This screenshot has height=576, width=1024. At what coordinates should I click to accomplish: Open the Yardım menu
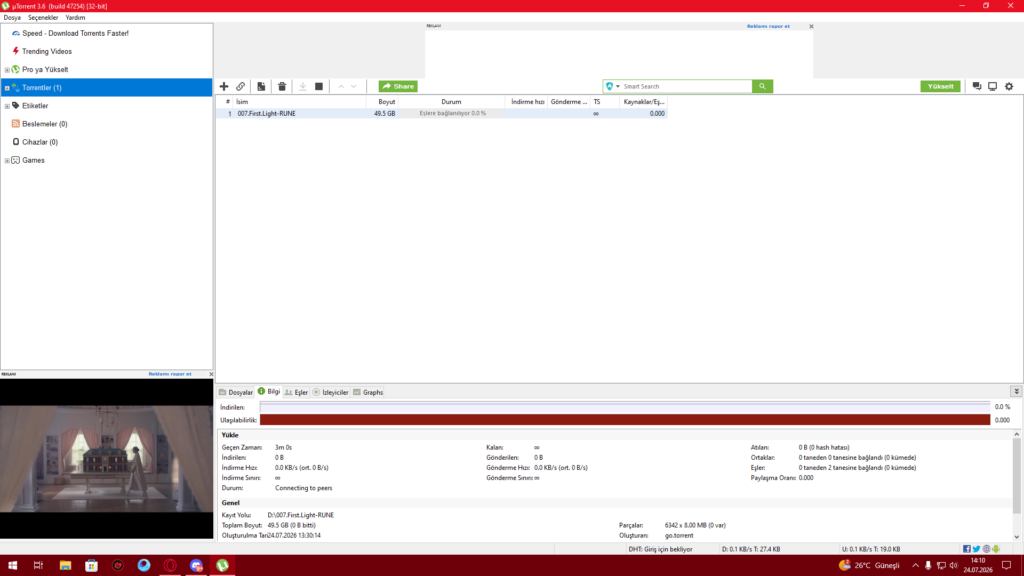(x=75, y=18)
